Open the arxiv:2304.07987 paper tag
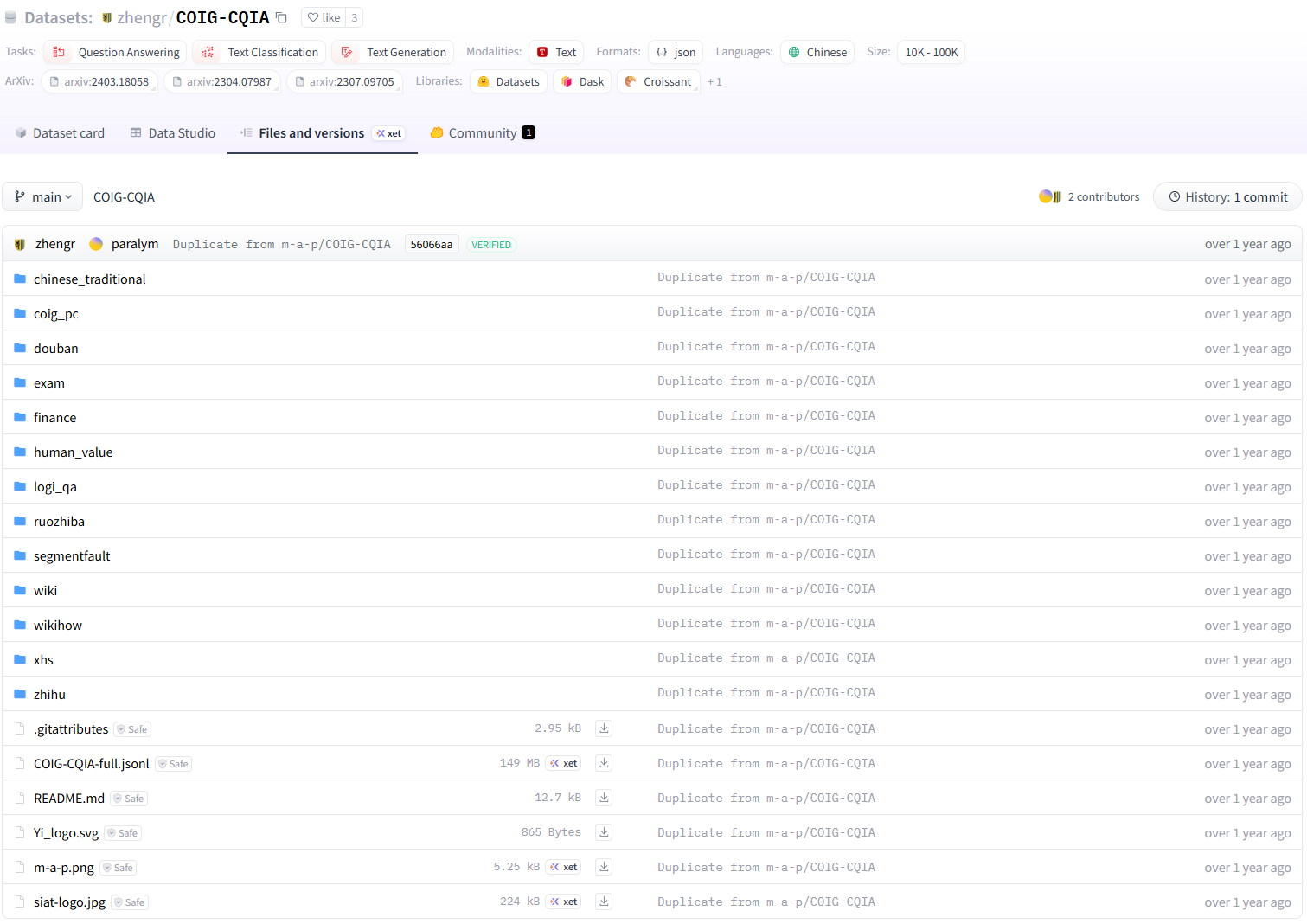 coord(222,81)
